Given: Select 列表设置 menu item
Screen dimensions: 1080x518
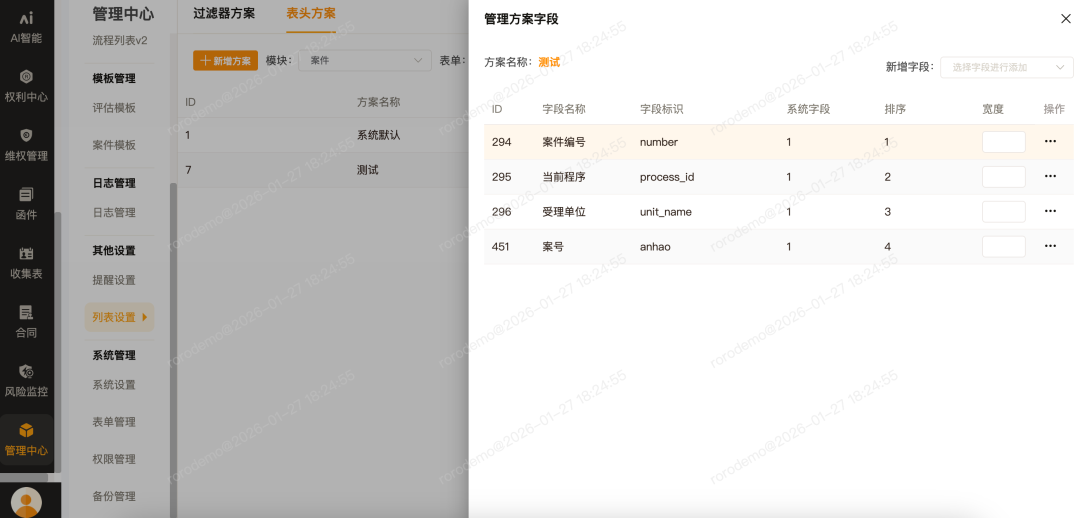Looking at the screenshot, I should pyautogui.click(x=119, y=318).
